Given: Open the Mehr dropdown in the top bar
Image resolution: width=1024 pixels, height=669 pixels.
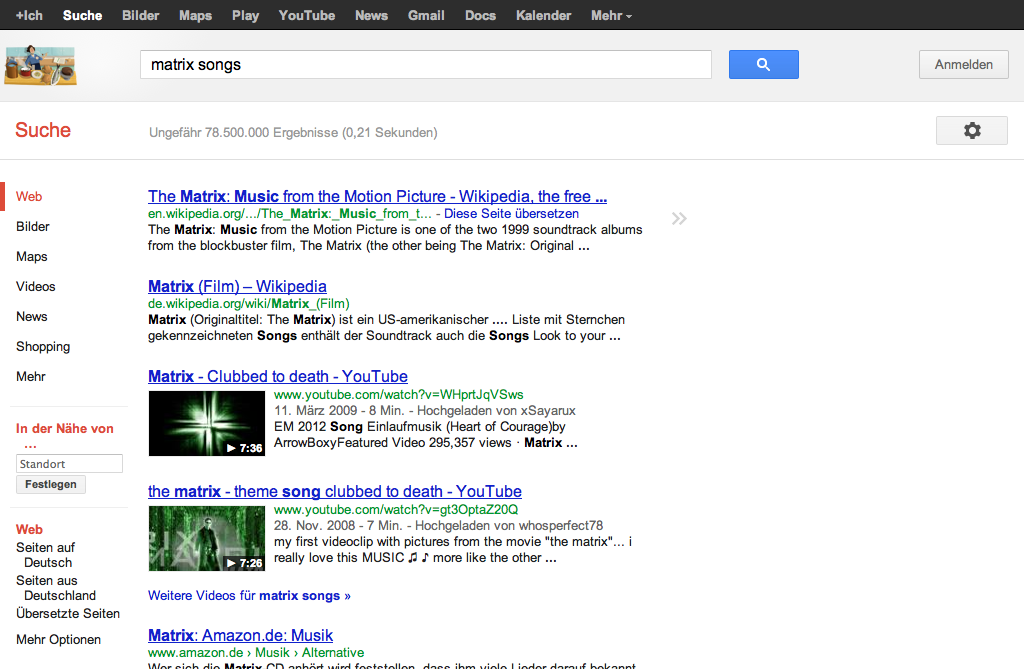Looking at the screenshot, I should point(611,15).
